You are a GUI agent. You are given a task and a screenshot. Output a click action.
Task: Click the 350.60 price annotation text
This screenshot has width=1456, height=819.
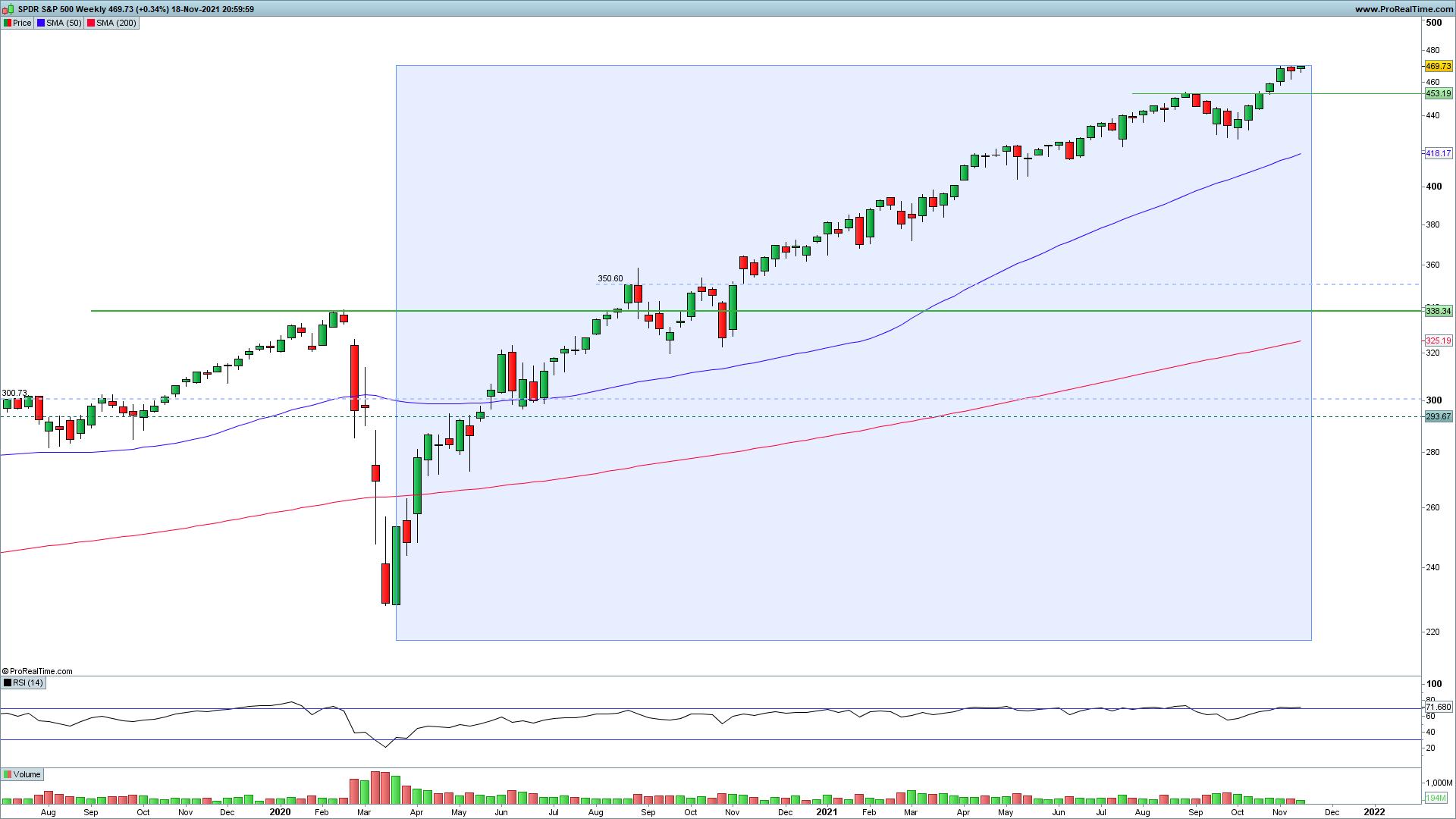tap(610, 278)
